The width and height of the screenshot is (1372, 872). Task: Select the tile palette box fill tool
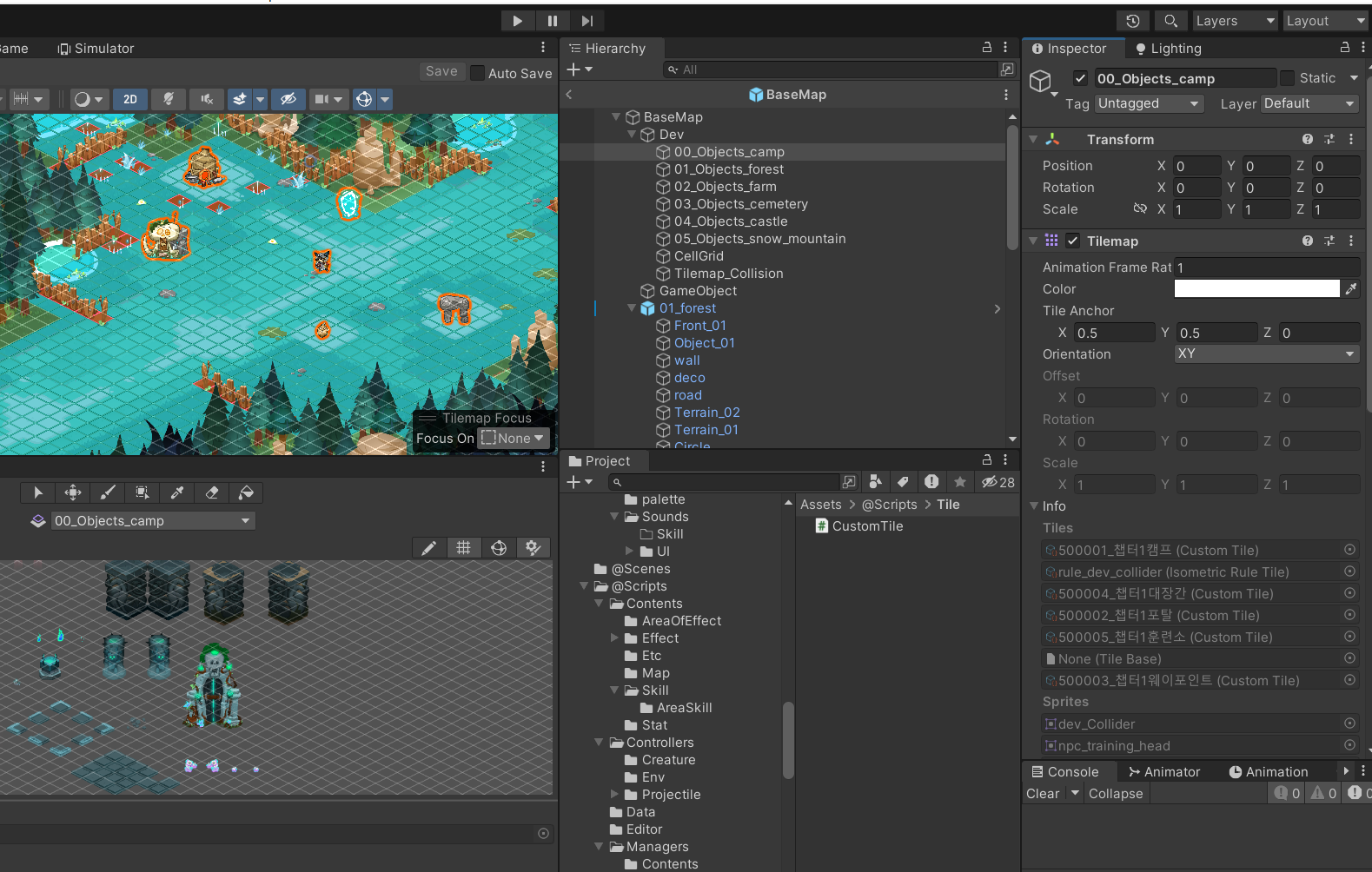click(143, 492)
